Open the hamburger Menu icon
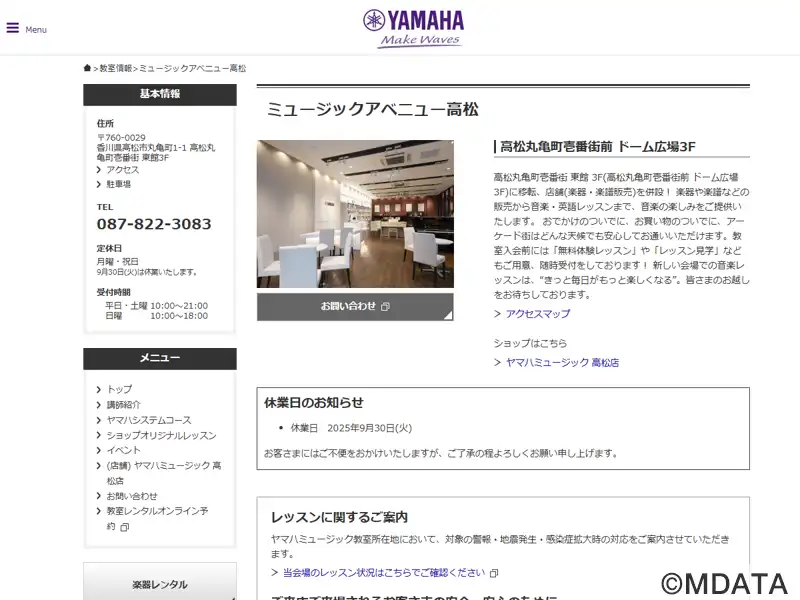This screenshot has width=800, height=600. pos(13,28)
